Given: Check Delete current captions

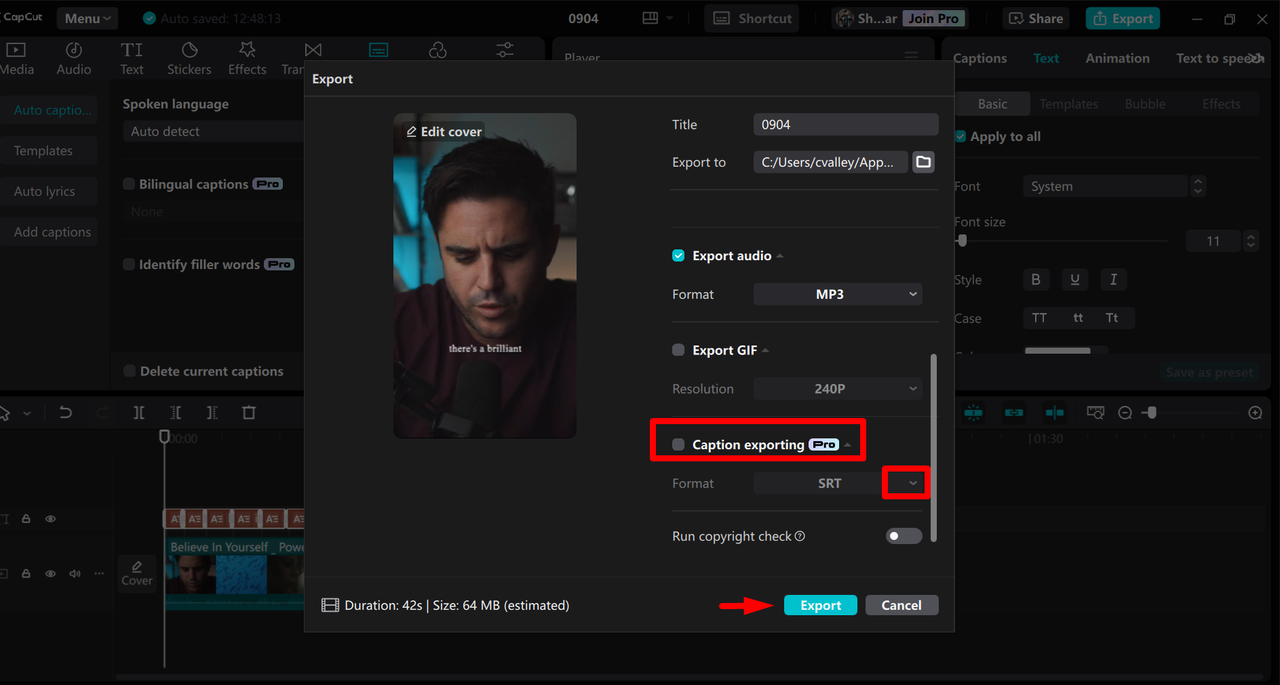Looking at the screenshot, I should [x=129, y=371].
